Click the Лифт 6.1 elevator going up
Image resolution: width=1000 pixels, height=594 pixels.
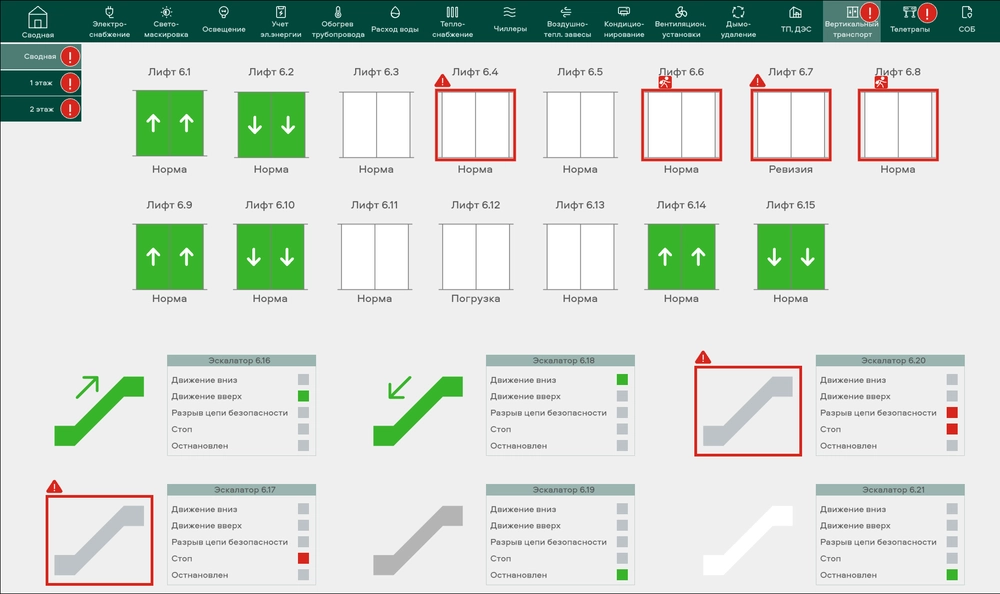tap(169, 124)
